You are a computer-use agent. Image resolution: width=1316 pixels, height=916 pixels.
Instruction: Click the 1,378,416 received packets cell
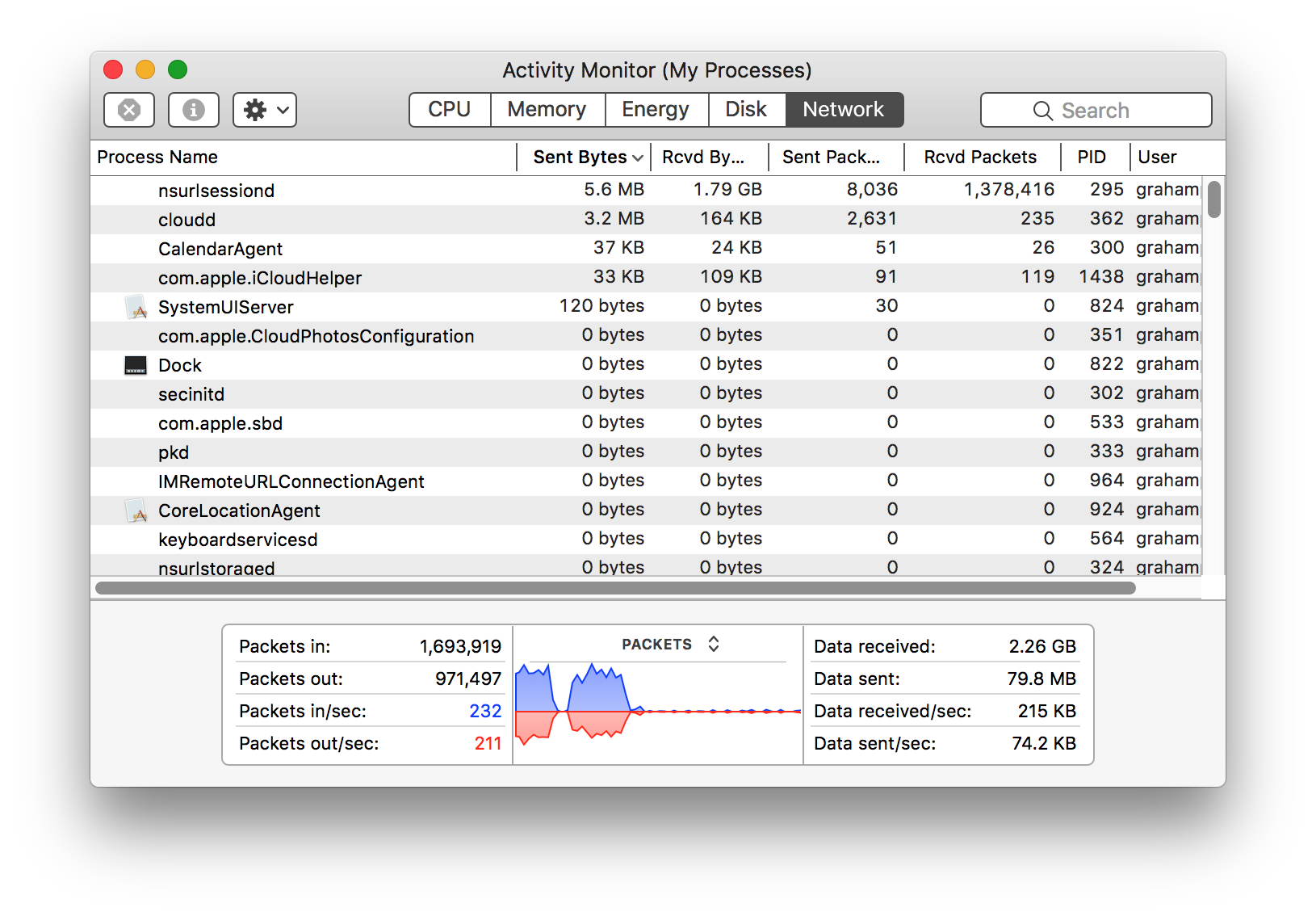pyautogui.click(x=1009, y=190)
